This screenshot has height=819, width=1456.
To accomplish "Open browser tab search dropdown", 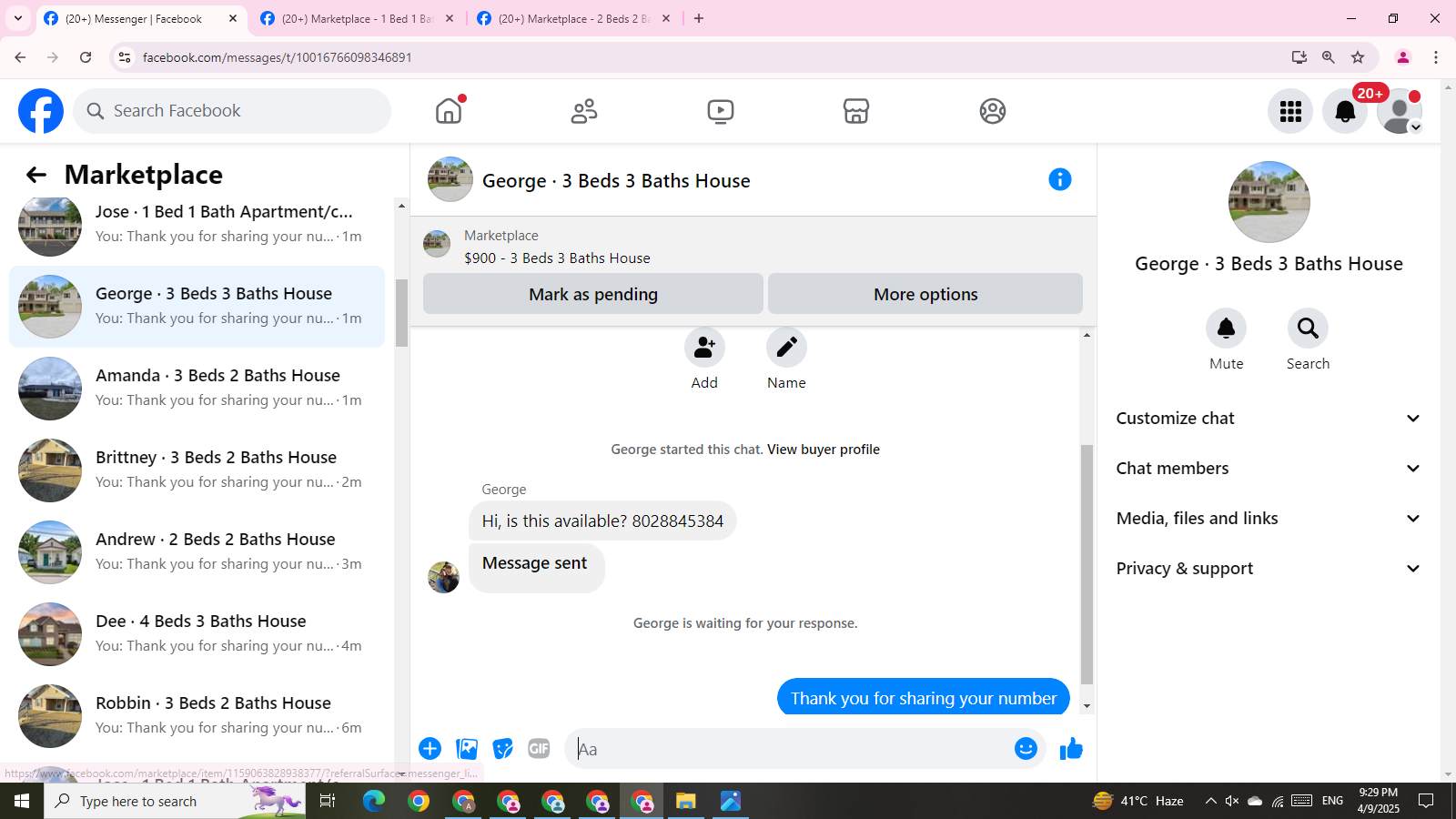I will (x=18, y=18).
